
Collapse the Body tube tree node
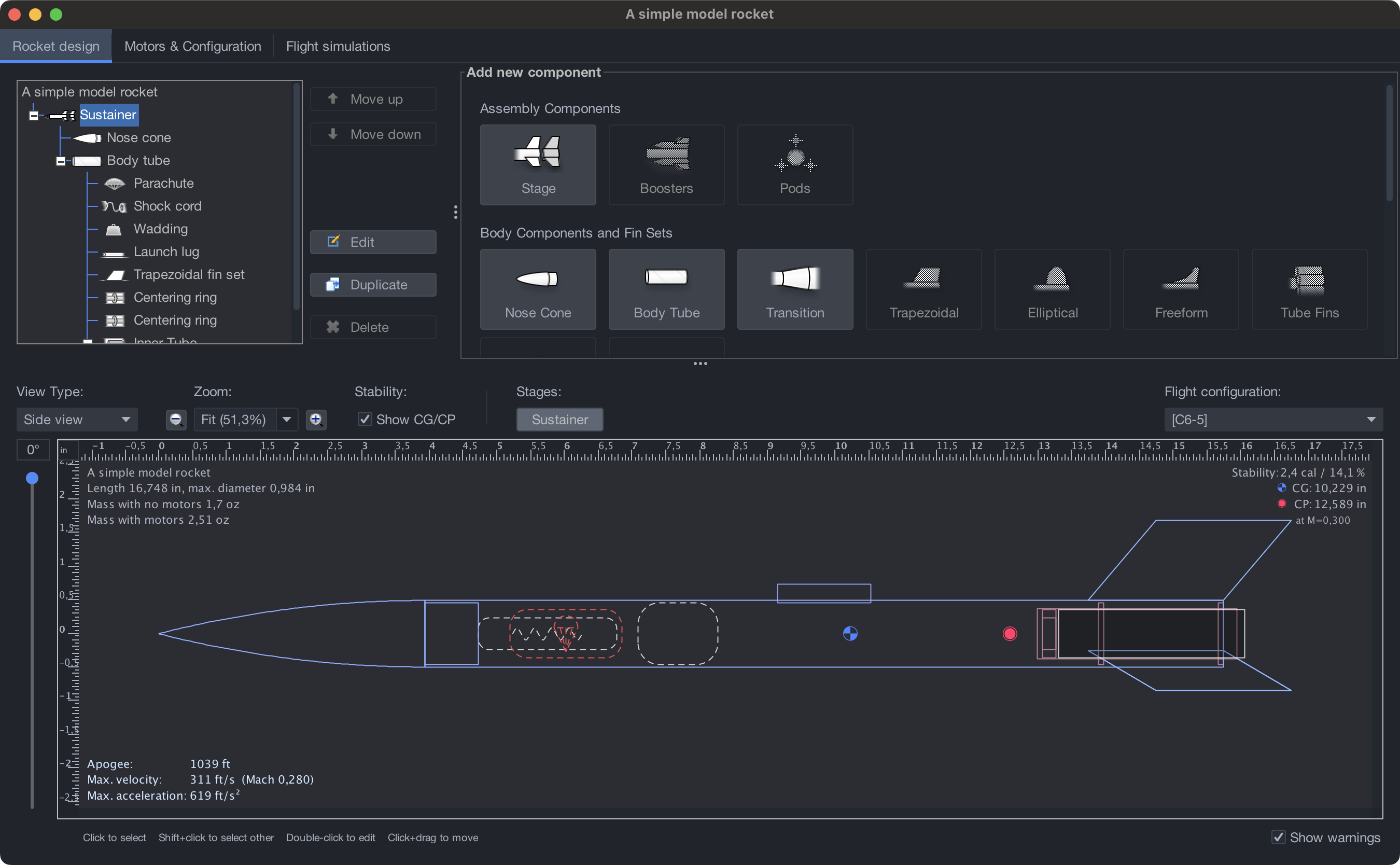click(x=61, y=161)
